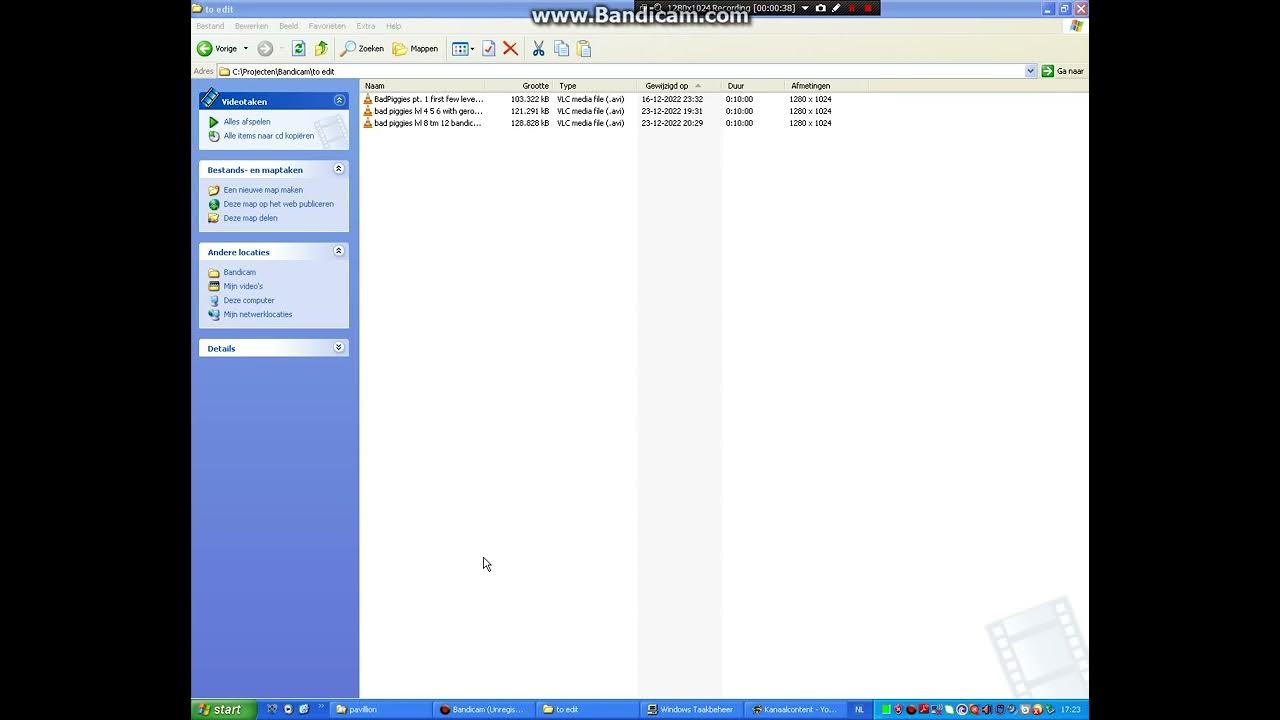This screenshot has width=1280, height=720.
Task: Click the NL language indicator
Action: pyautogui.click(x=859, y=709)
